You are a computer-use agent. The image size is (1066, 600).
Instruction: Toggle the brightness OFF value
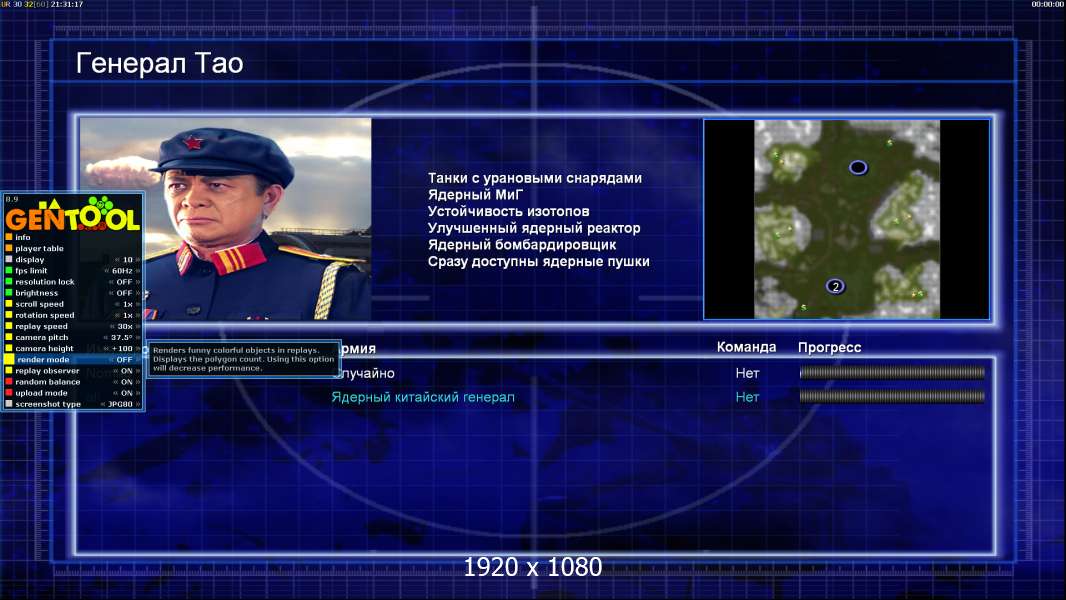124,293
